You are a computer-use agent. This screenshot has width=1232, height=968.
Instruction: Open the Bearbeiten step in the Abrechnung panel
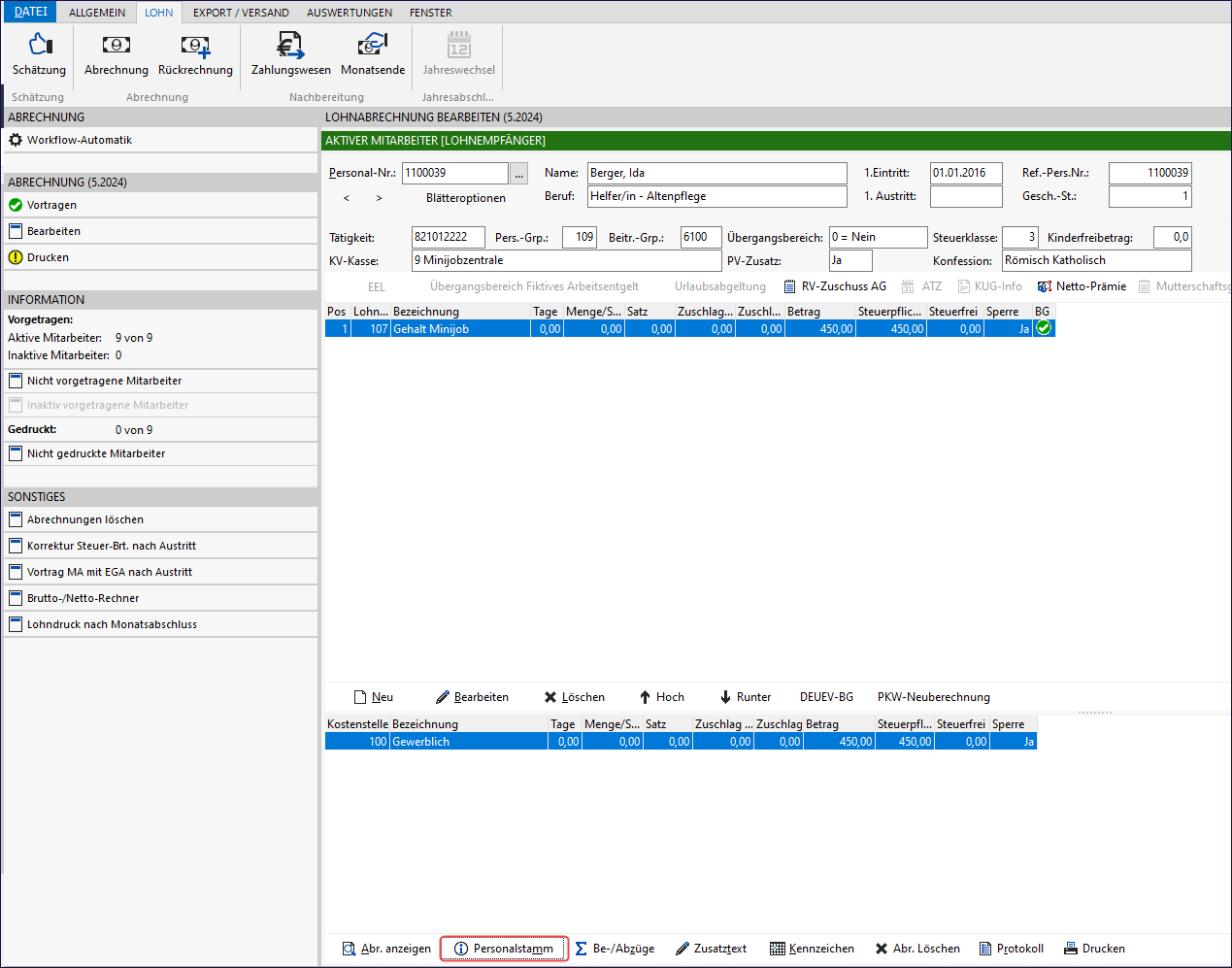click(x=160, y=231)
